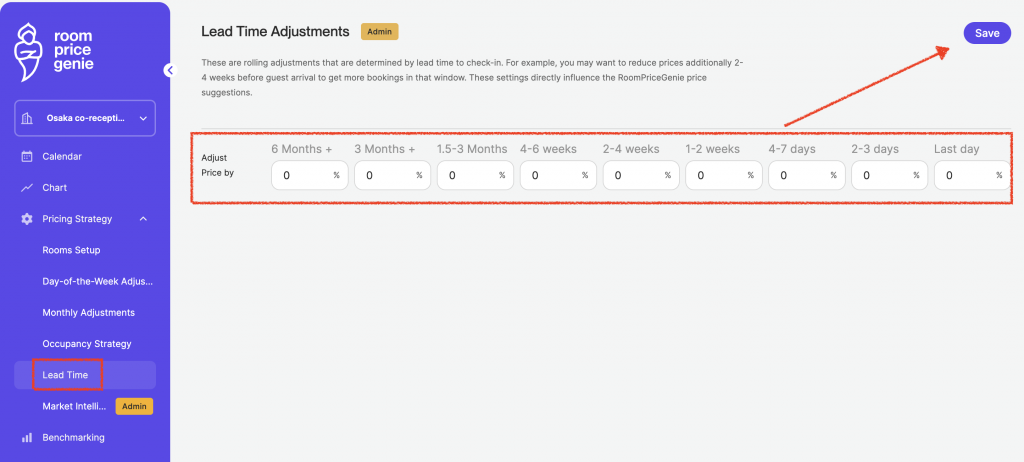Click the Last day percentage input
This screenshot has height=462, width=1024.
[x=964, y=175]
